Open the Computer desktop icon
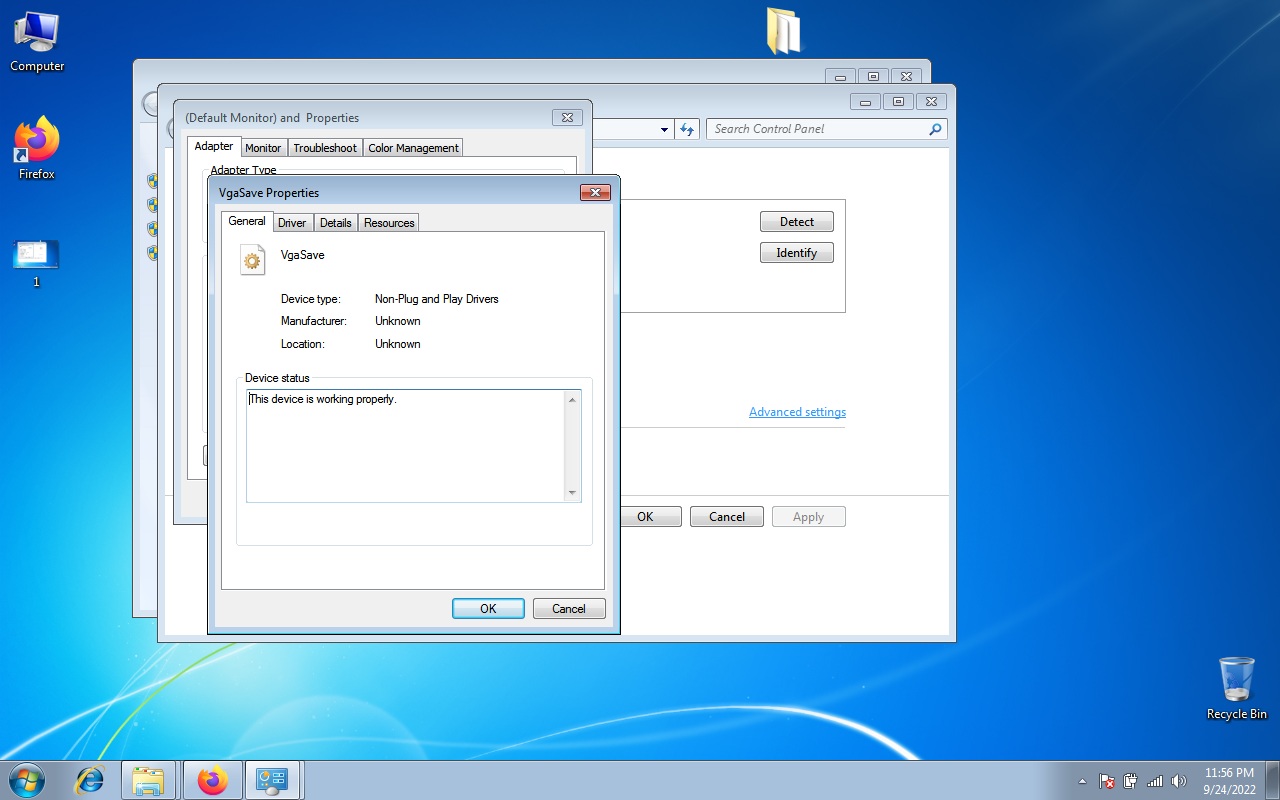The width and height of the screenshot is (1280, 800). [x=37, y=42]
